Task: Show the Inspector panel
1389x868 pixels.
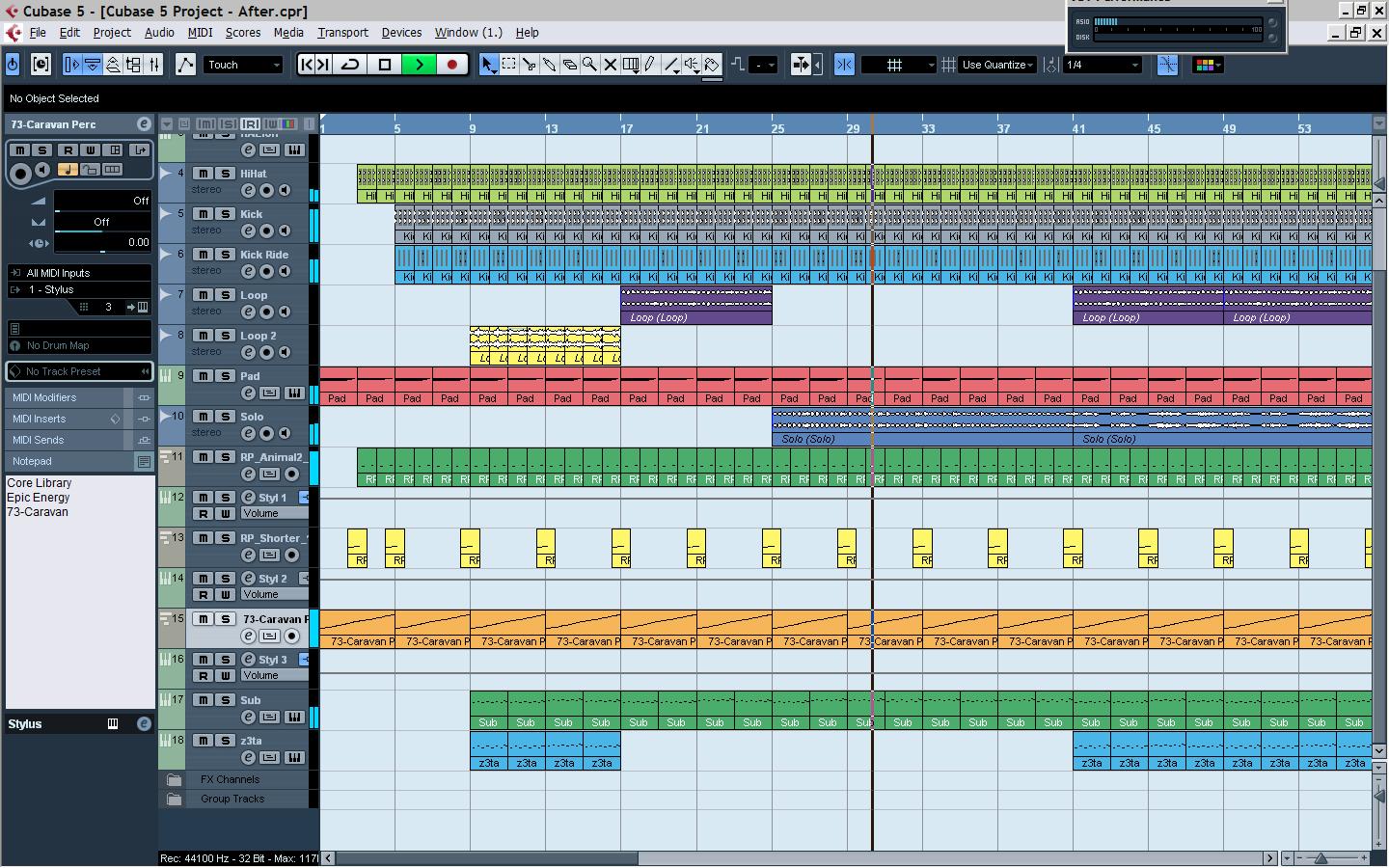Action: pos(71,65)
